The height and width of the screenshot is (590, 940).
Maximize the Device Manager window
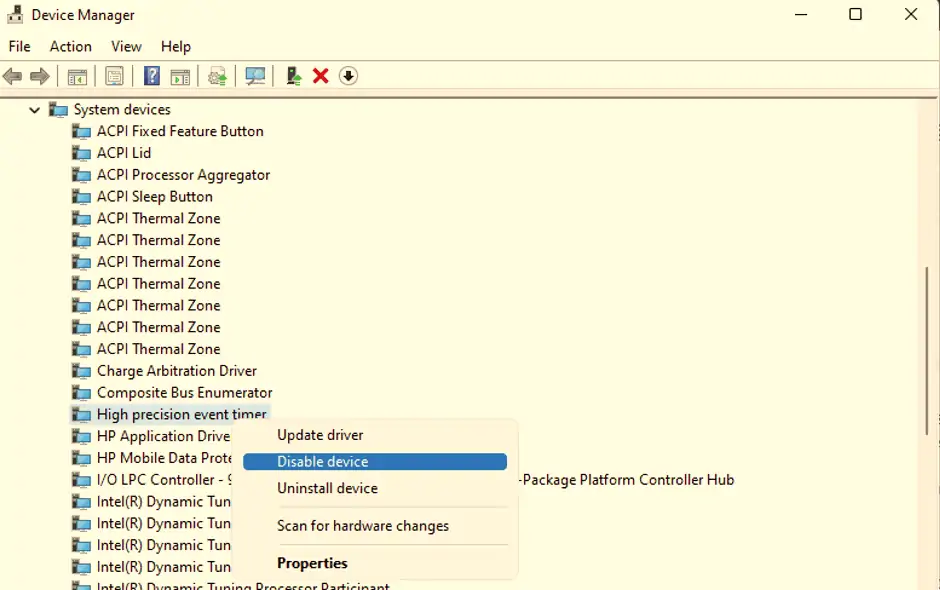tap(855, 14)
